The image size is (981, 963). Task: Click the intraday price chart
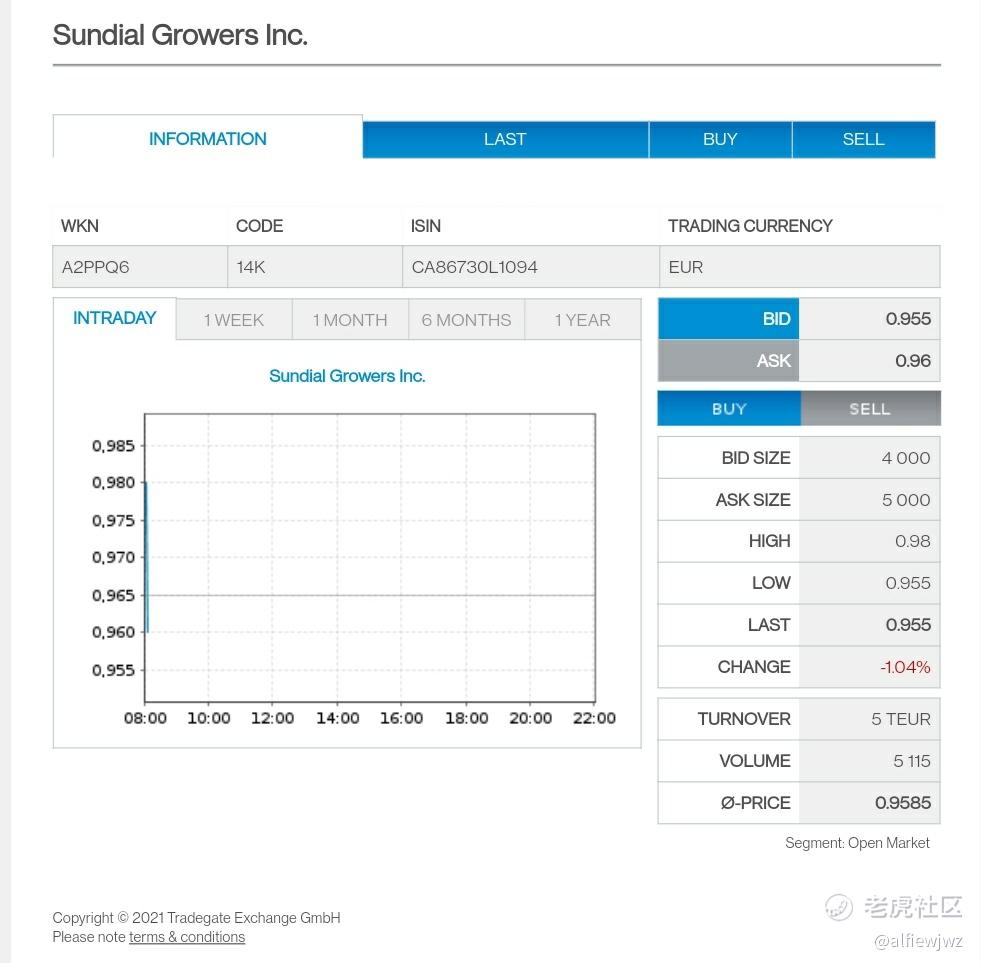pos(370,558)
